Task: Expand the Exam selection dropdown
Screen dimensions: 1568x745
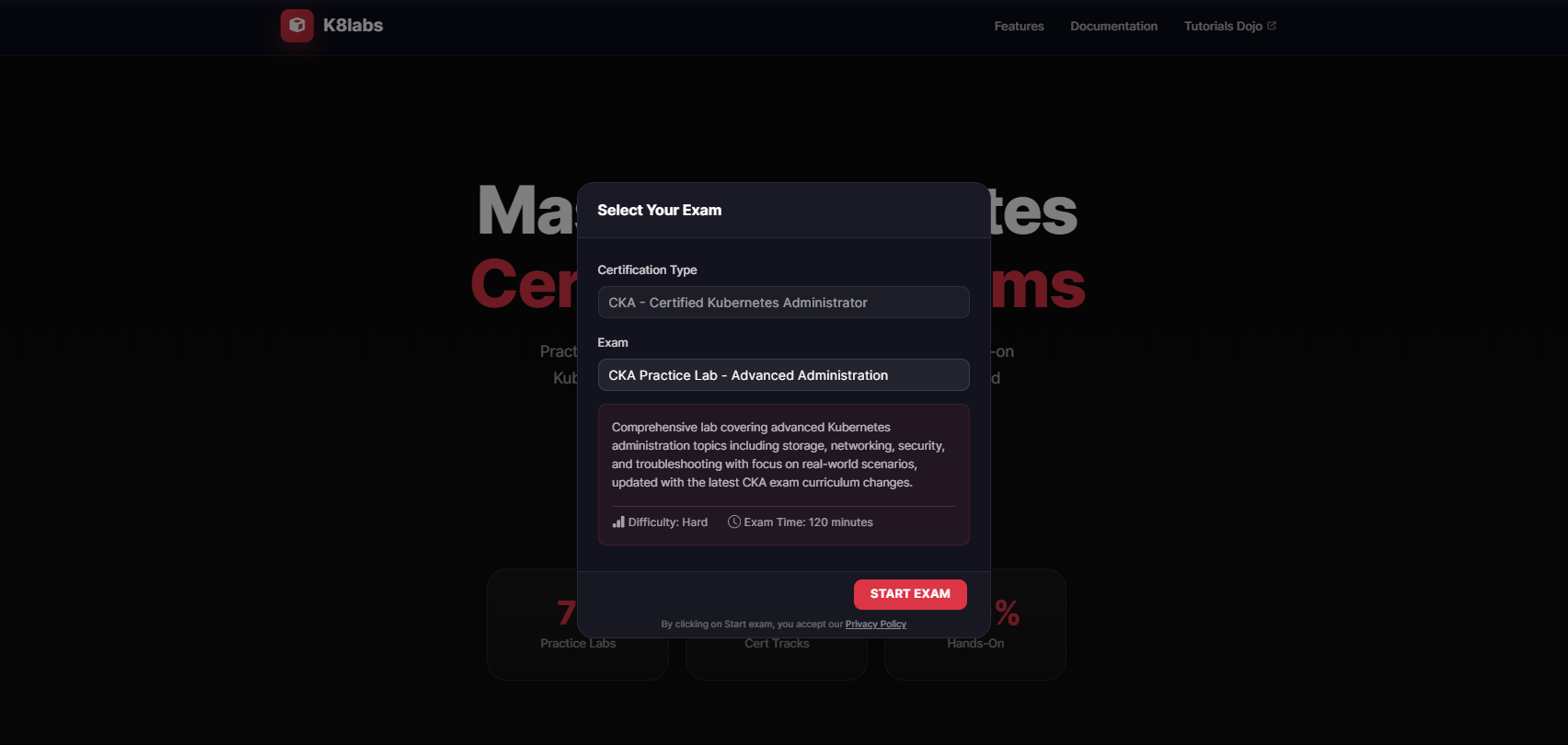Action: (x=783, y=375)
